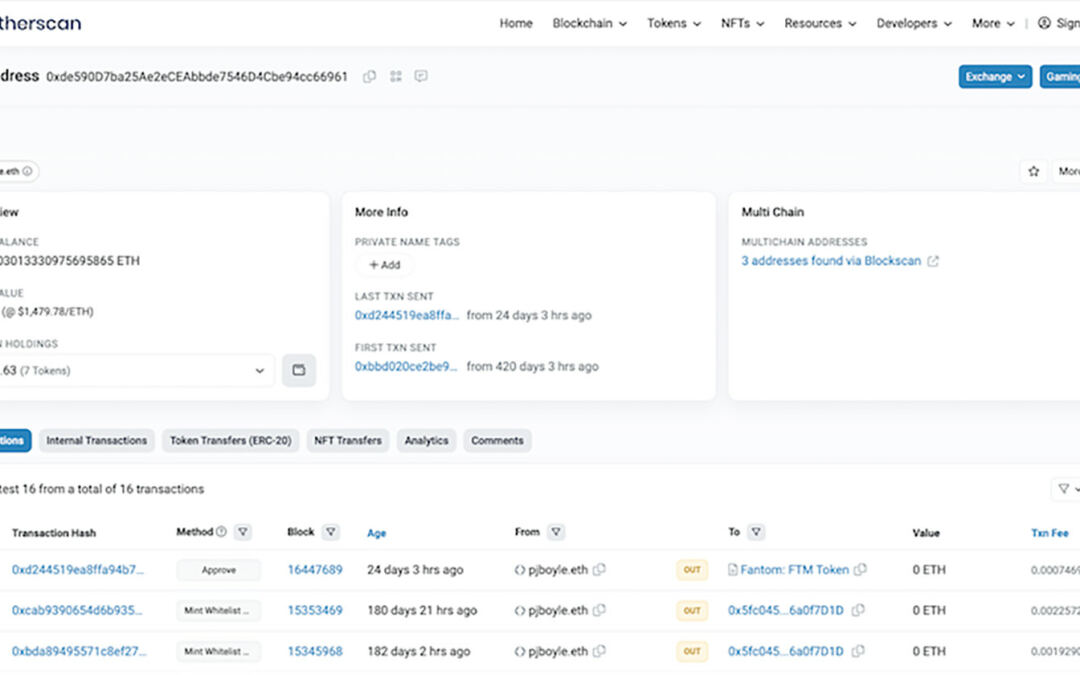This screenshot has height=675, width=1080.
Task: Open the QR code for this address
Action: coord(395,76)
